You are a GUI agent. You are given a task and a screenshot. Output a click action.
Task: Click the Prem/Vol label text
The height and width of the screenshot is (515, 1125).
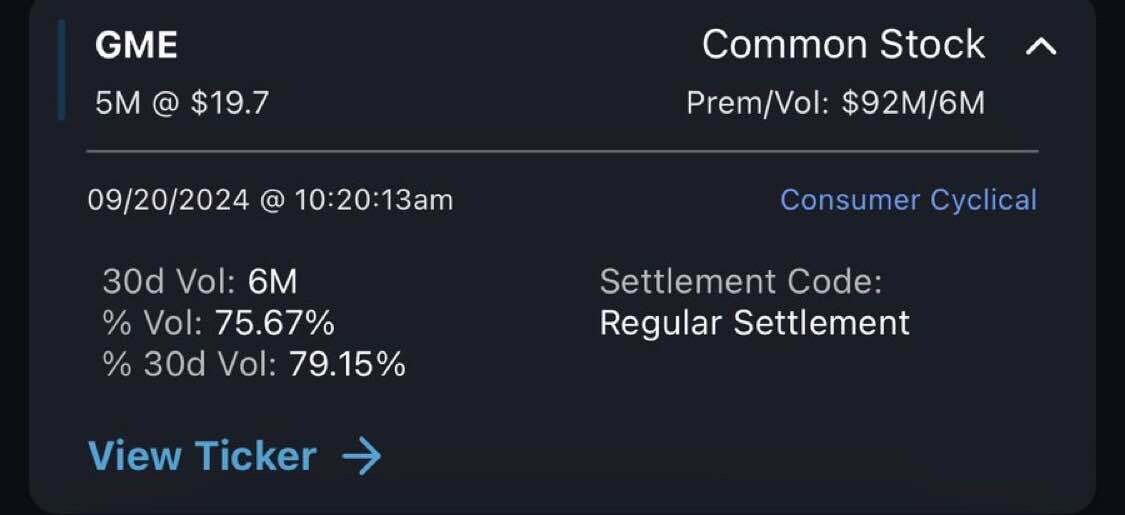tap(758, 103)
